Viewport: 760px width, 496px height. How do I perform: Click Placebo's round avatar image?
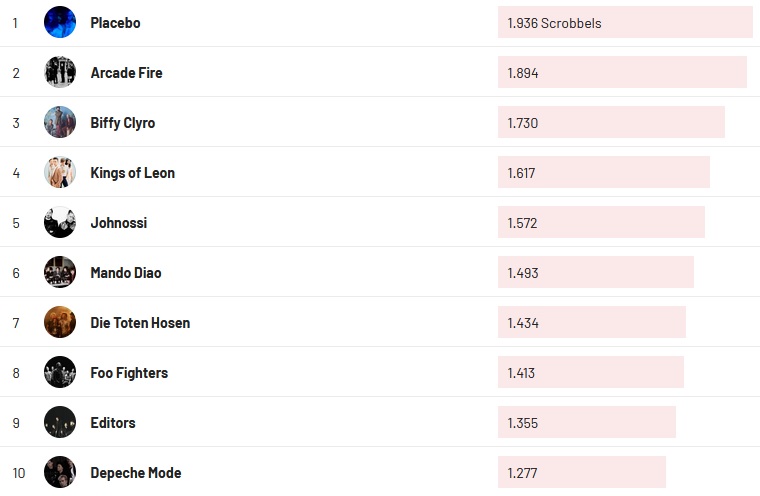[x=60, y=22]
